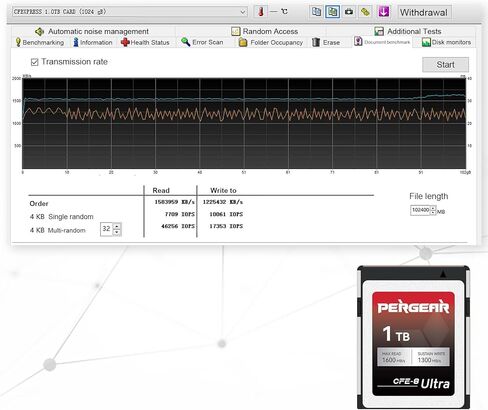Toggle the Transmission rate checkbox
The height and width of the screenshot is (410, 488).
pyautogui.click(x=34, y=62)
